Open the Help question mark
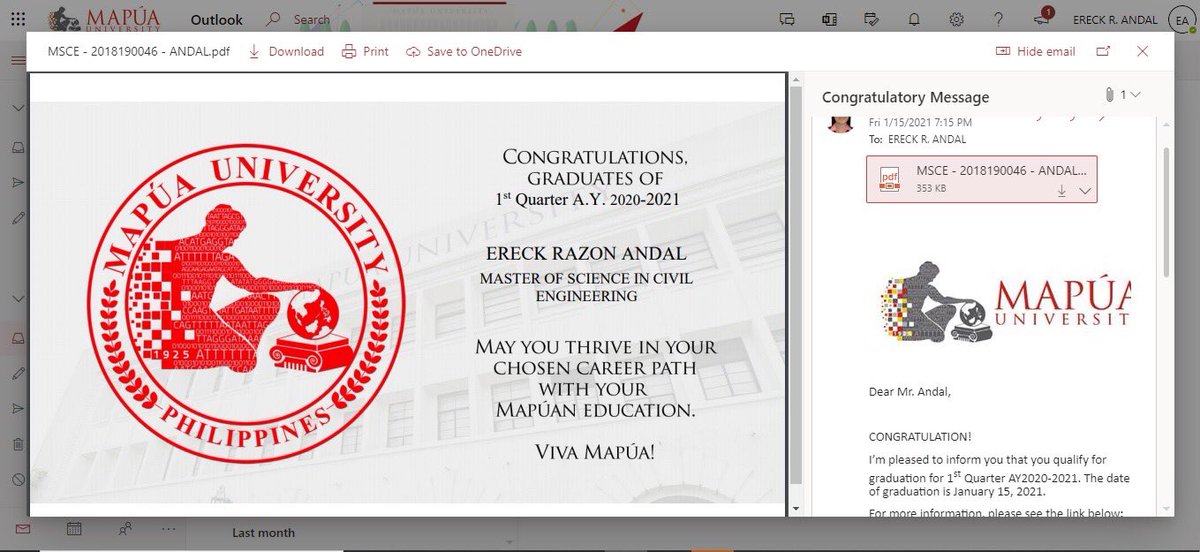Viewport: 1200px width, 552px height. tap(998, 19)
